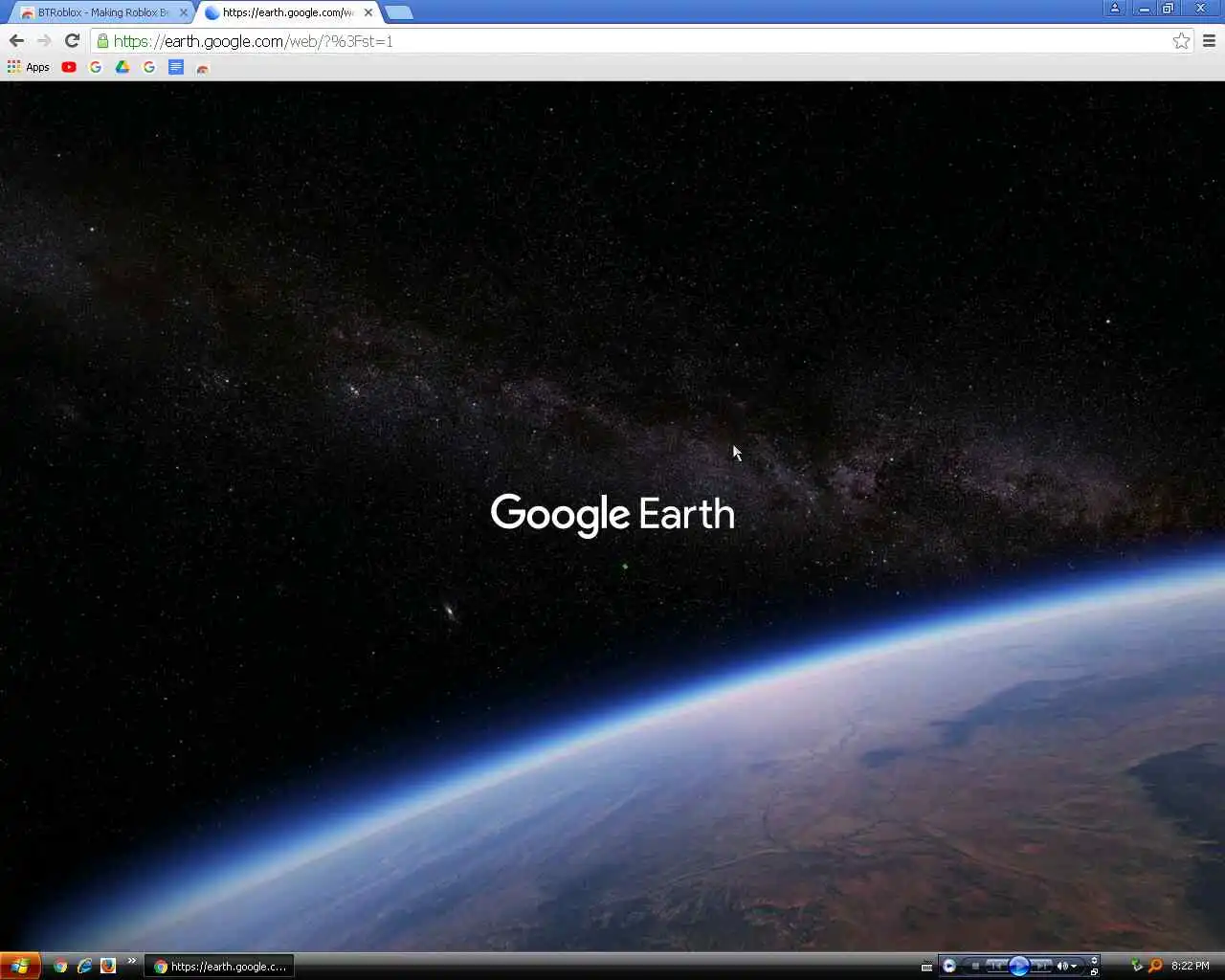Open the BTRoblox bookmark icon
This screenshot has height=980, width=1225.
(203, 67)
